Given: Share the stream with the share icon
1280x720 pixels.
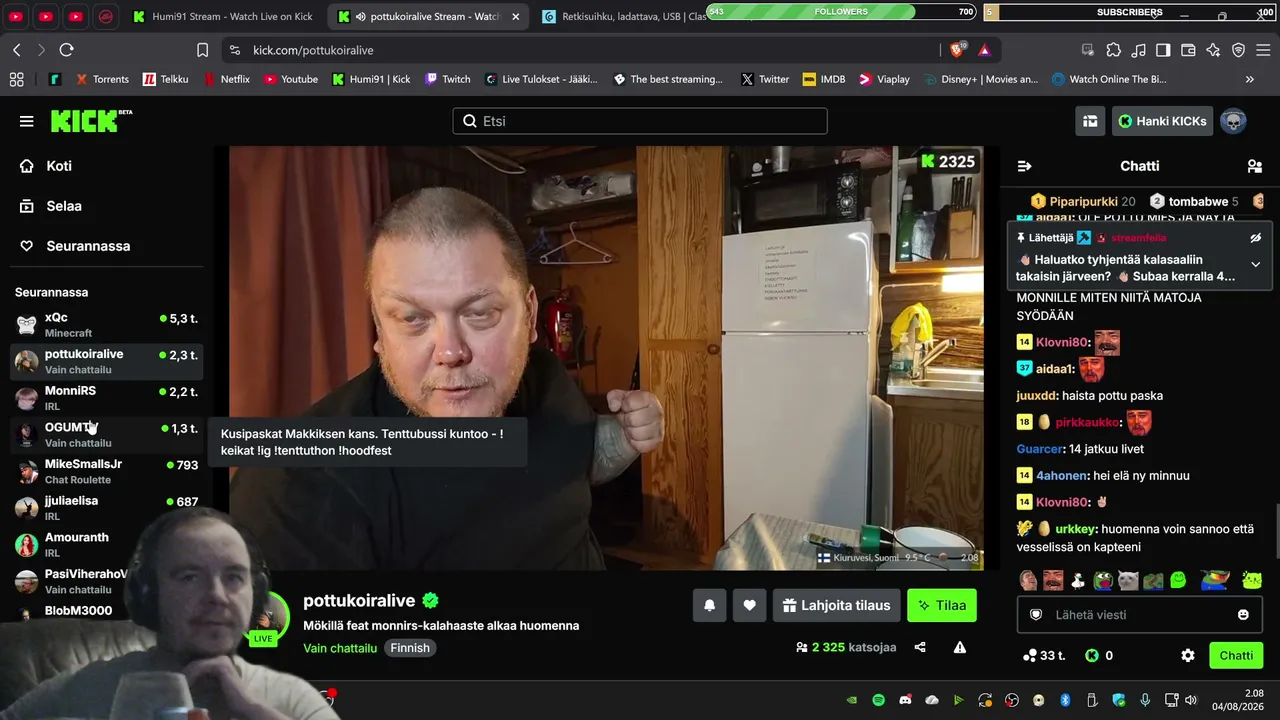Looking at the screenshot, I should 920,647.
